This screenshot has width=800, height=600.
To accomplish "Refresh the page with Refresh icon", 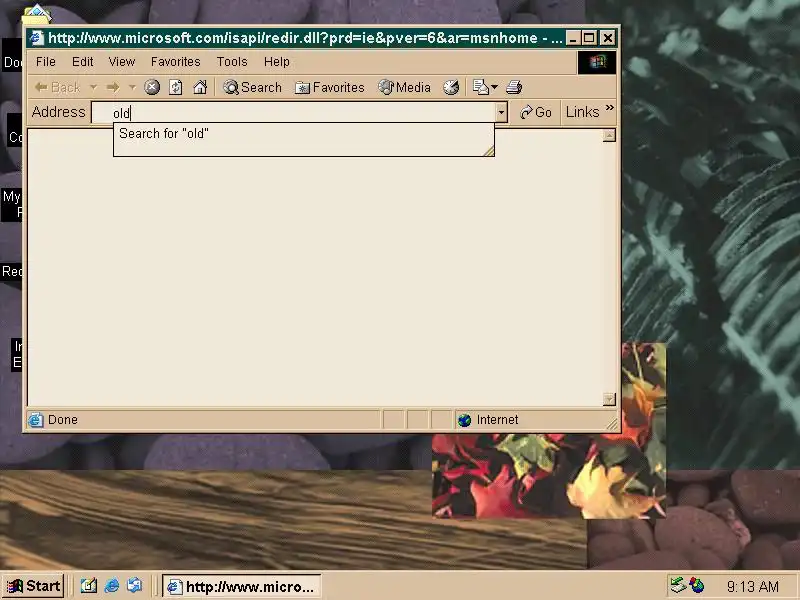I will tap(176, 87).
